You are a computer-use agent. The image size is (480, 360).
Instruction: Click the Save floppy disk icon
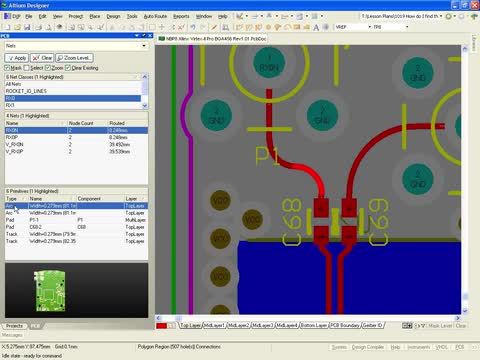(x=27, y=27)
